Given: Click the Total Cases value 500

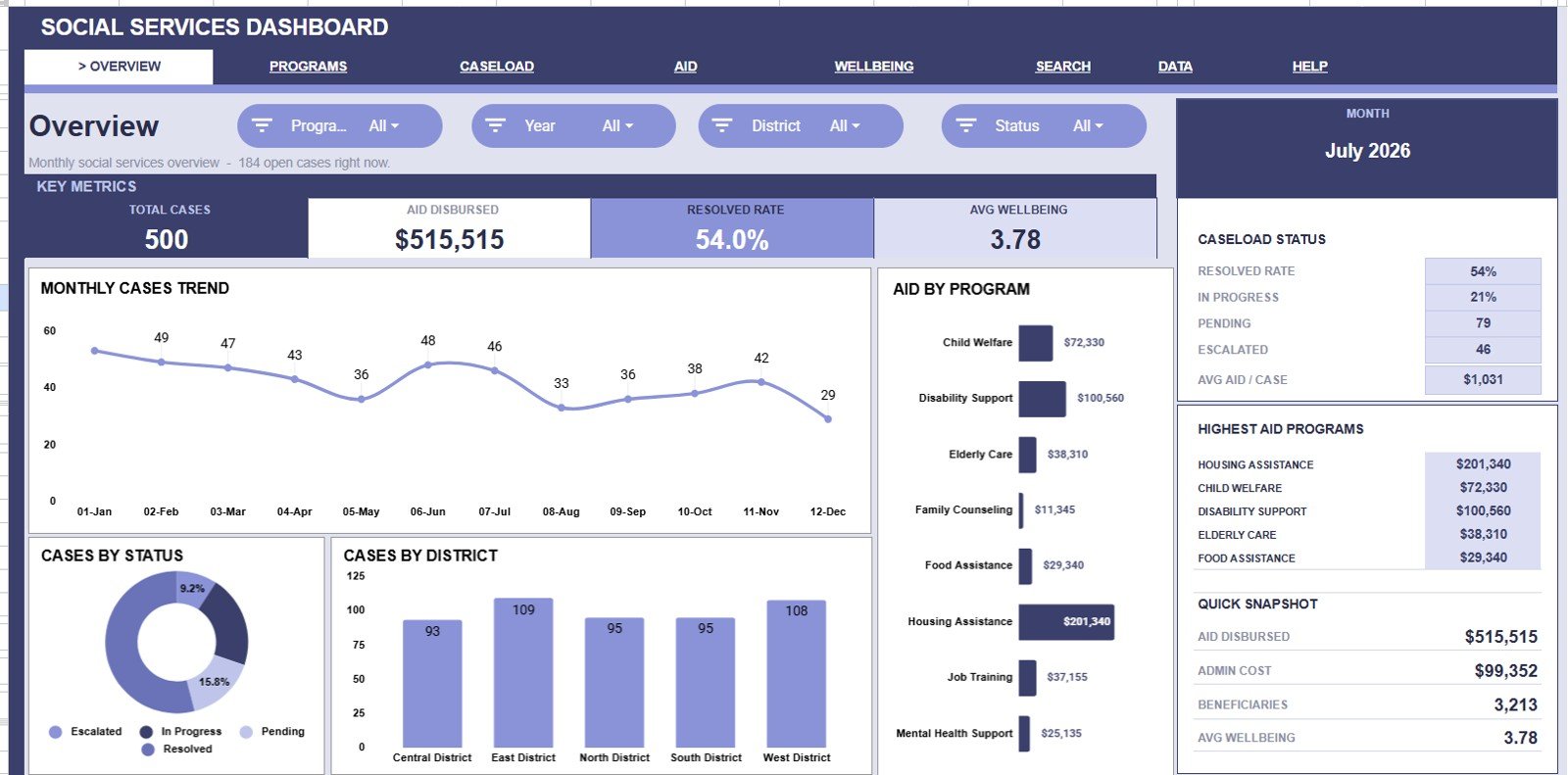Looking at the screenshot, I should [x=167, y=240].
